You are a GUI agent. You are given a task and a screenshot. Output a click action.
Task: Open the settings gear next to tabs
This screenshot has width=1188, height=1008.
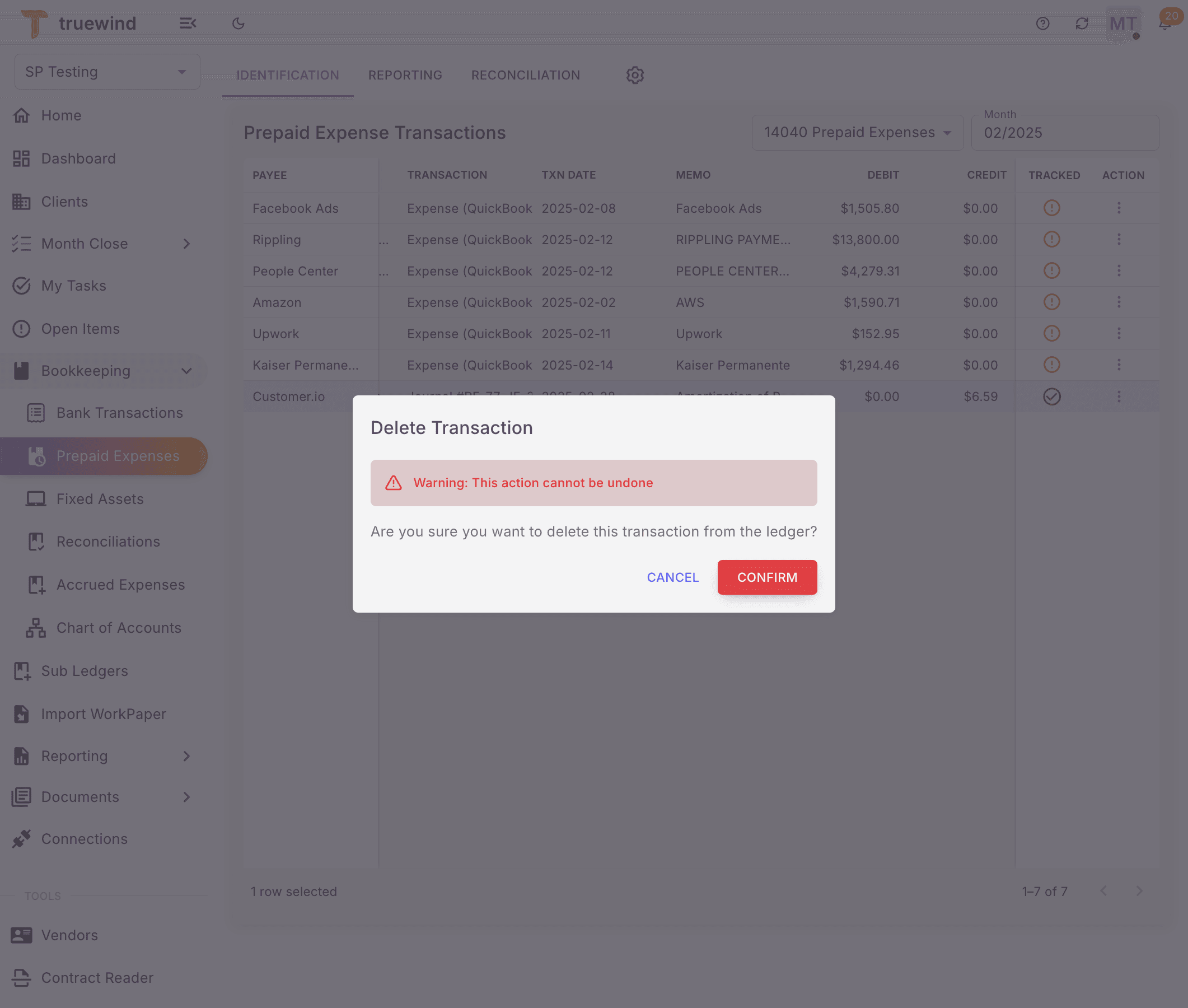point(634,75)
